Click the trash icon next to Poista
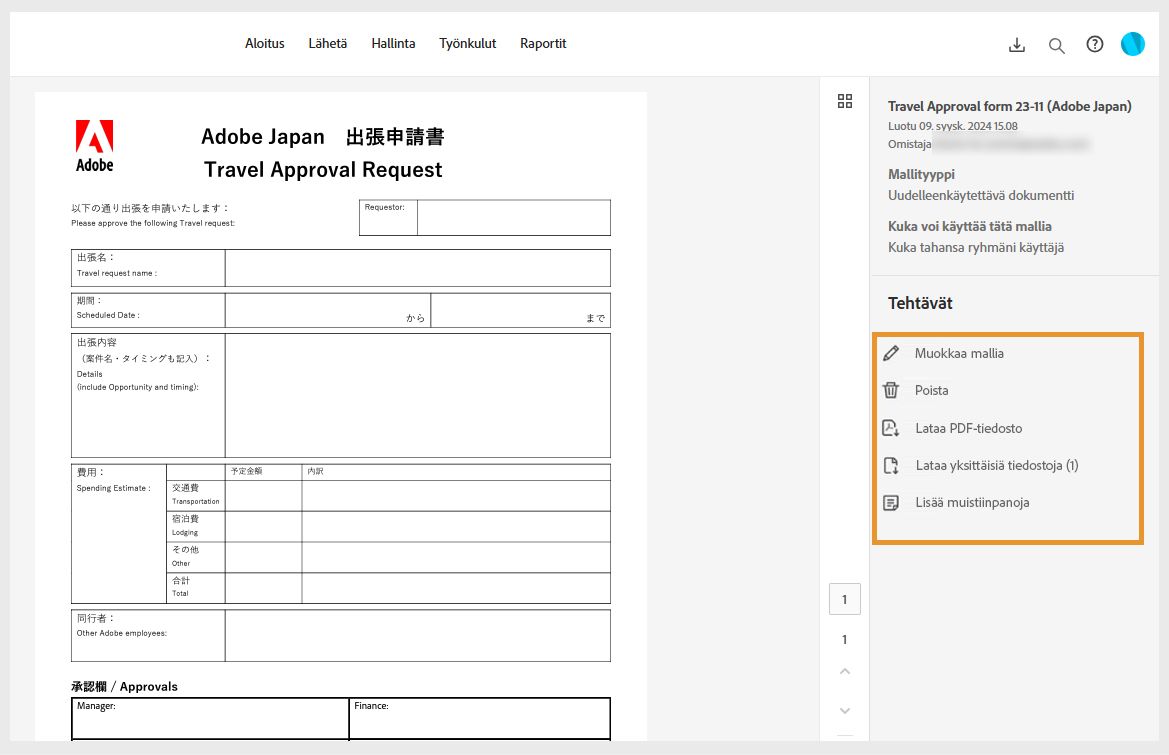 point(891,390)
